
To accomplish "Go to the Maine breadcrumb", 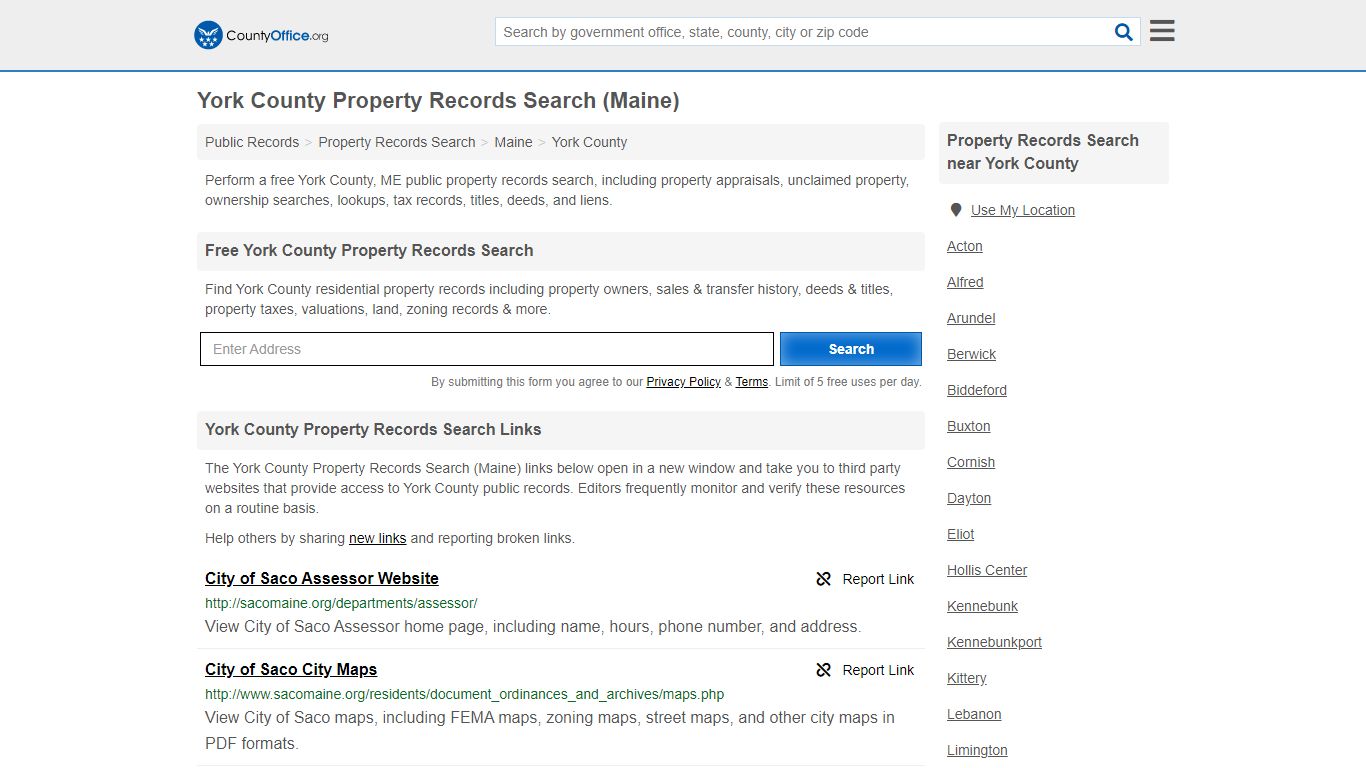I will (513, 142).
